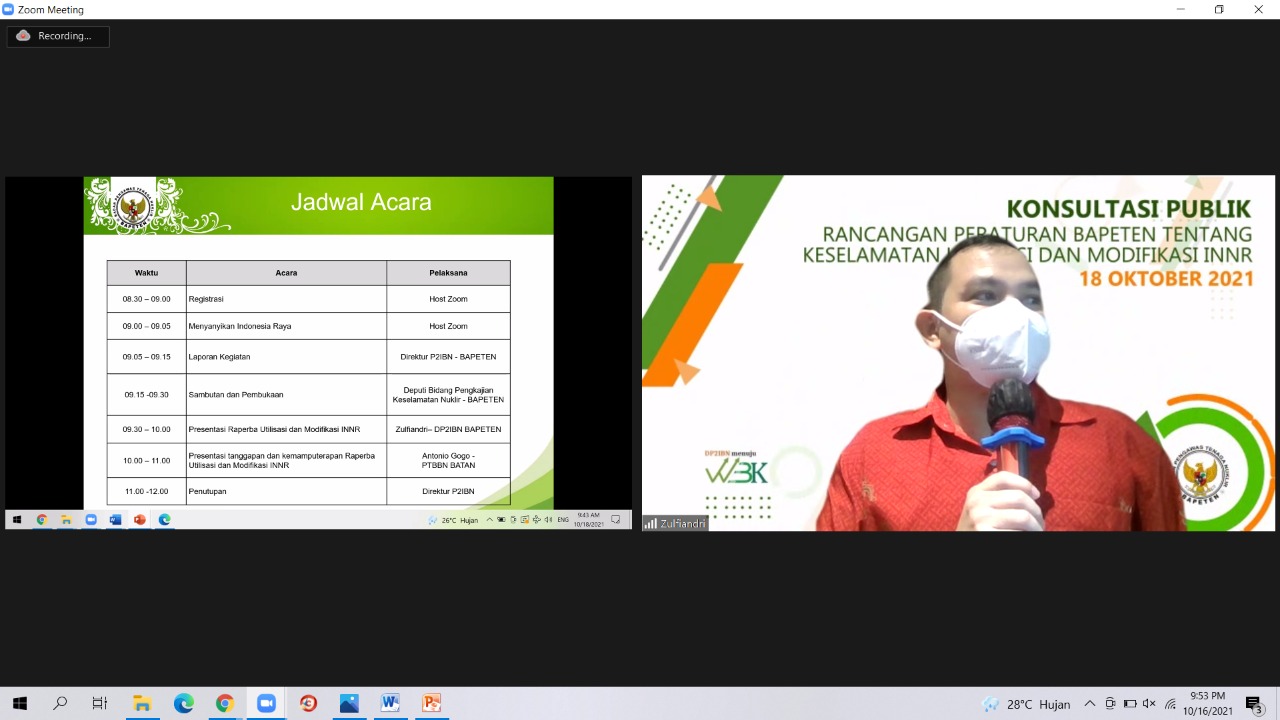Open File Explorer from the taskbar
This screenshot has width=1280, height=720.
(x=141, y=704)
